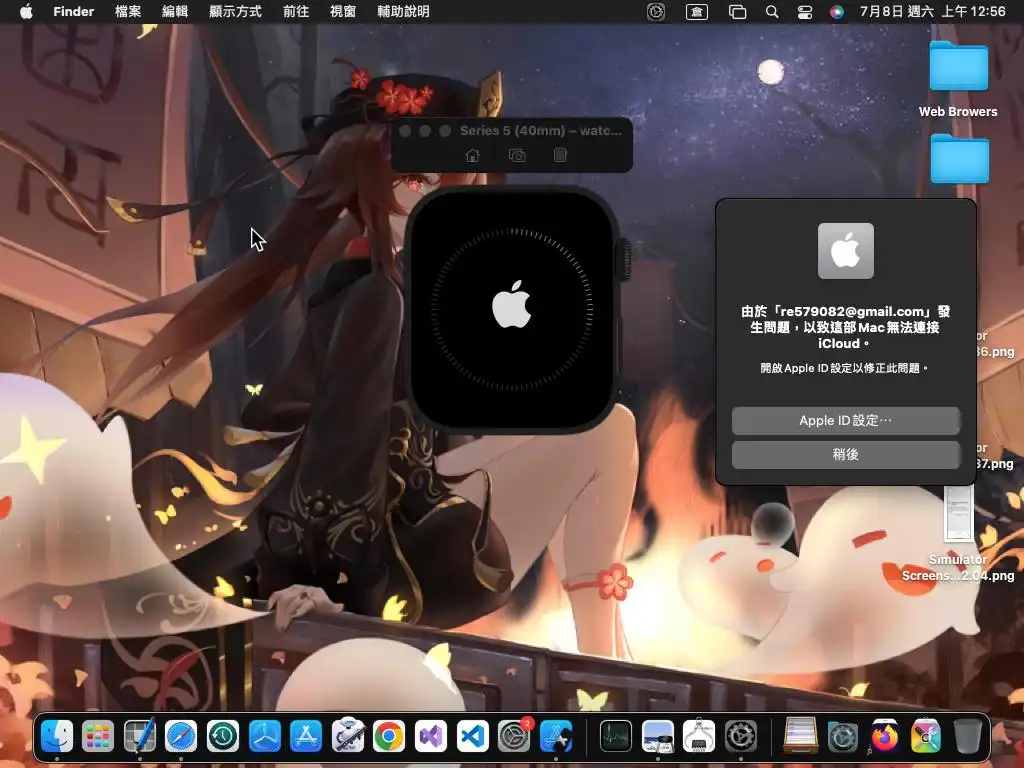Open the grid-and-pencil app in the Dock
1024x768 pixels.
pyautogui.click(x=140, y=737)
